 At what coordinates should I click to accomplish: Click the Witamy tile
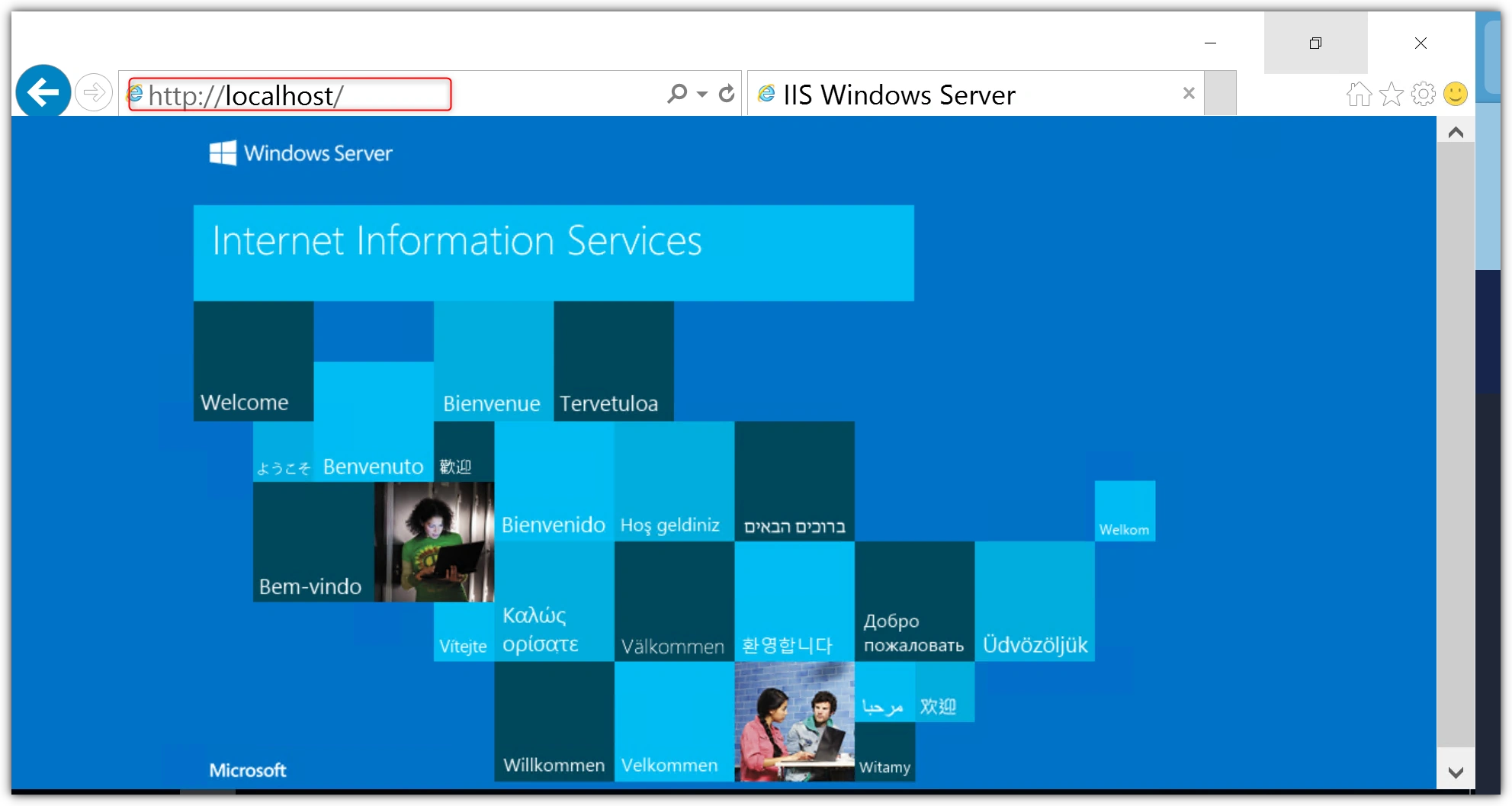[884, 752]
